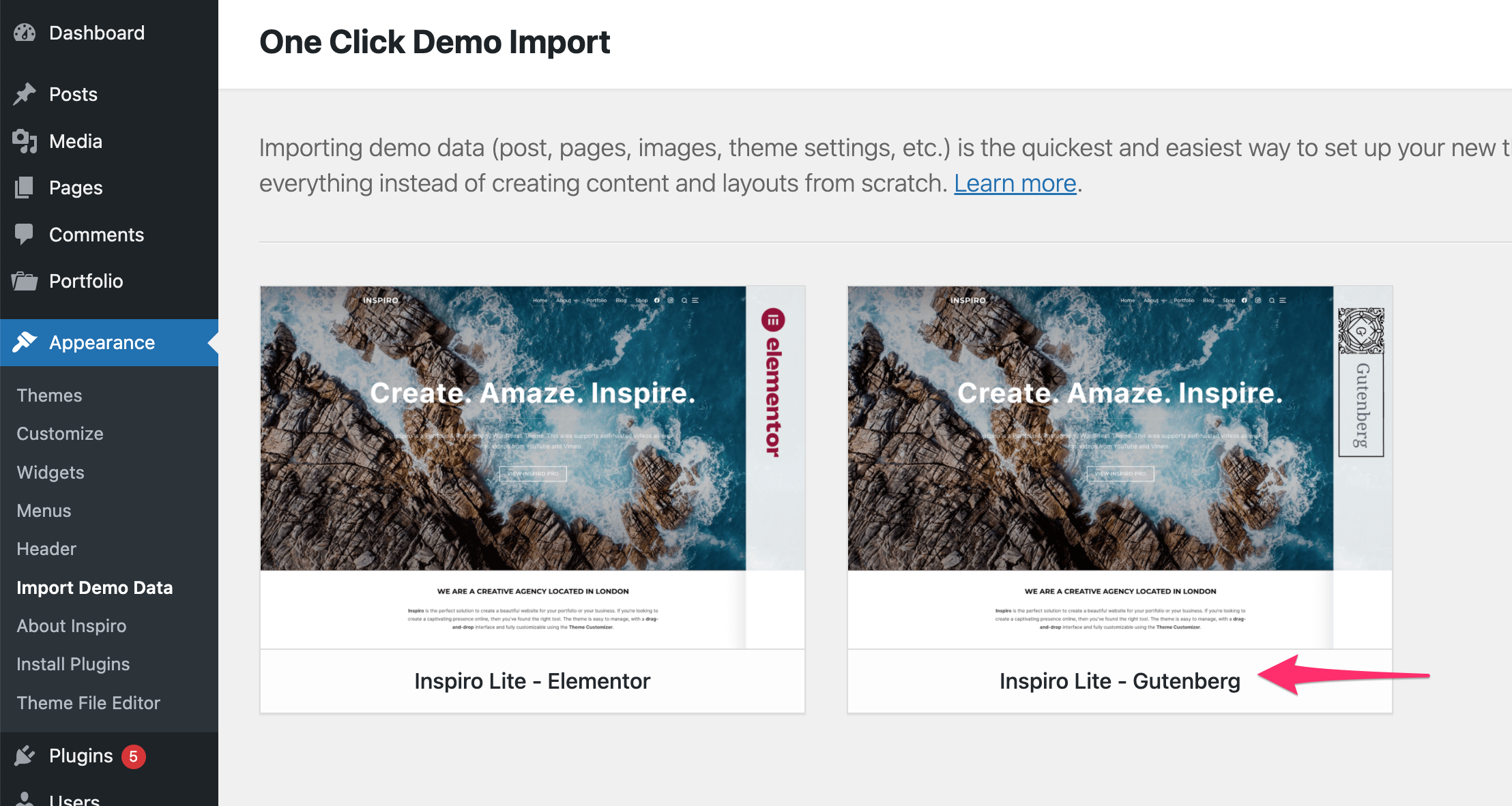
Task: Select the Inspiro Lite - Elementor demo thumbnail
Action: coord(532,467)
